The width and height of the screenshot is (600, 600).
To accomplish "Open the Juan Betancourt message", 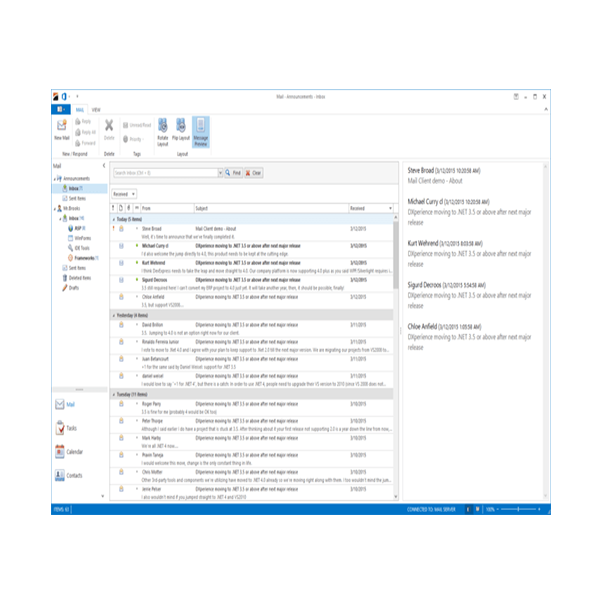I will [251, 363].
